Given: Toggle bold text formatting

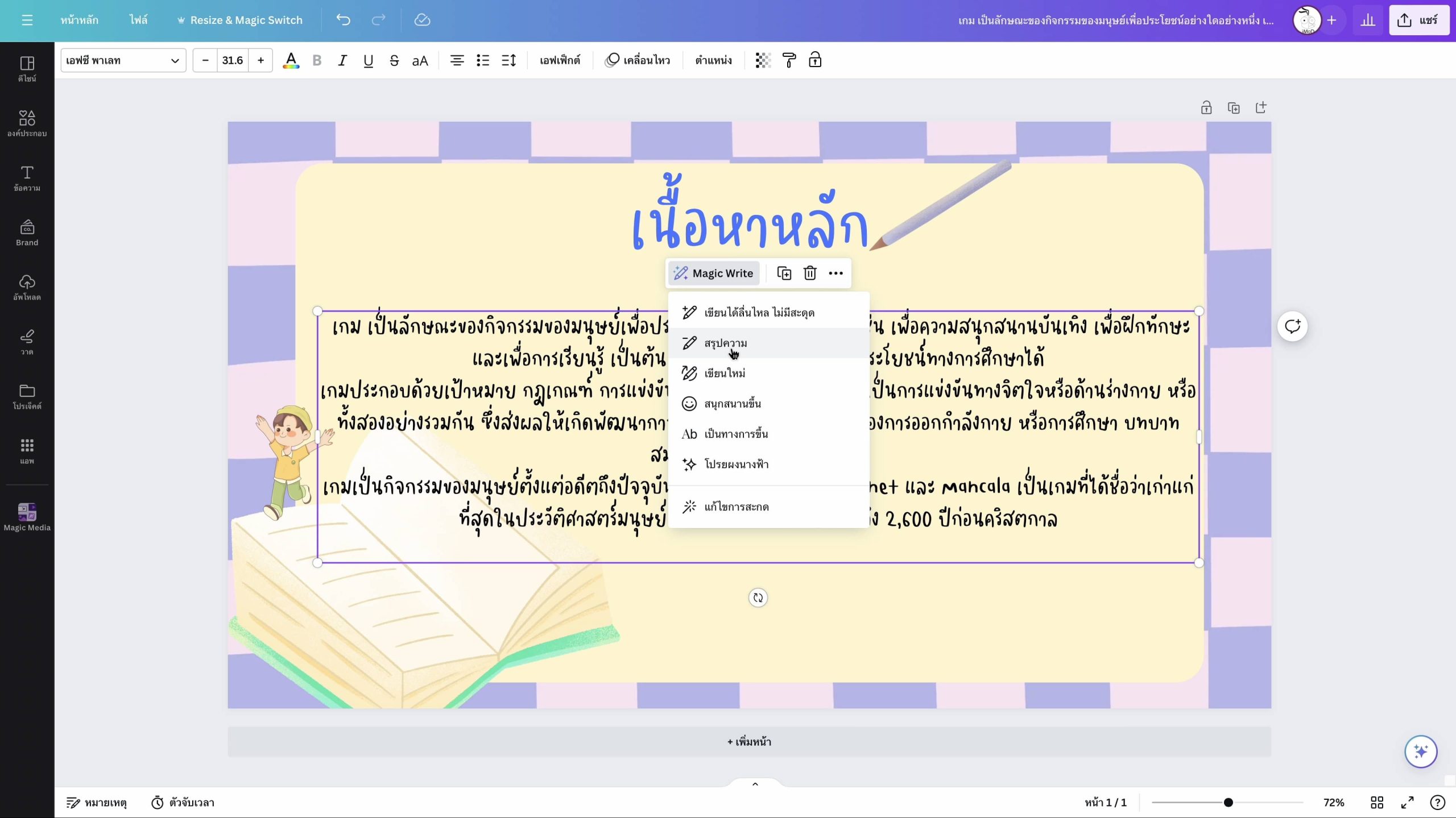Looking at the screenshot, I should coord(317,60).
